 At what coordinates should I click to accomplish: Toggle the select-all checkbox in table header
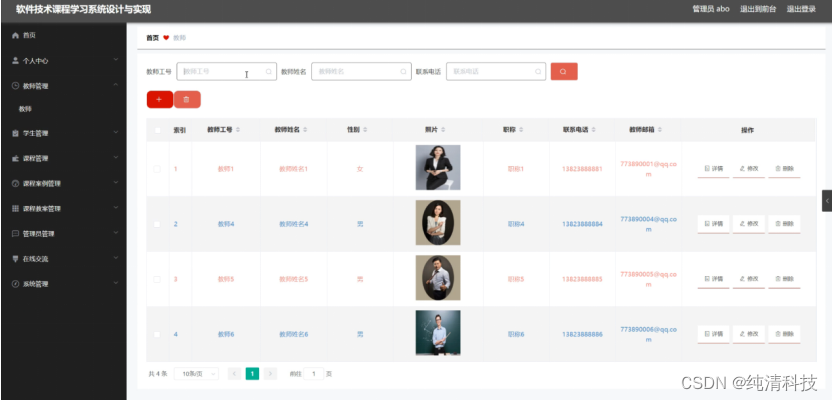coord(157,130)
